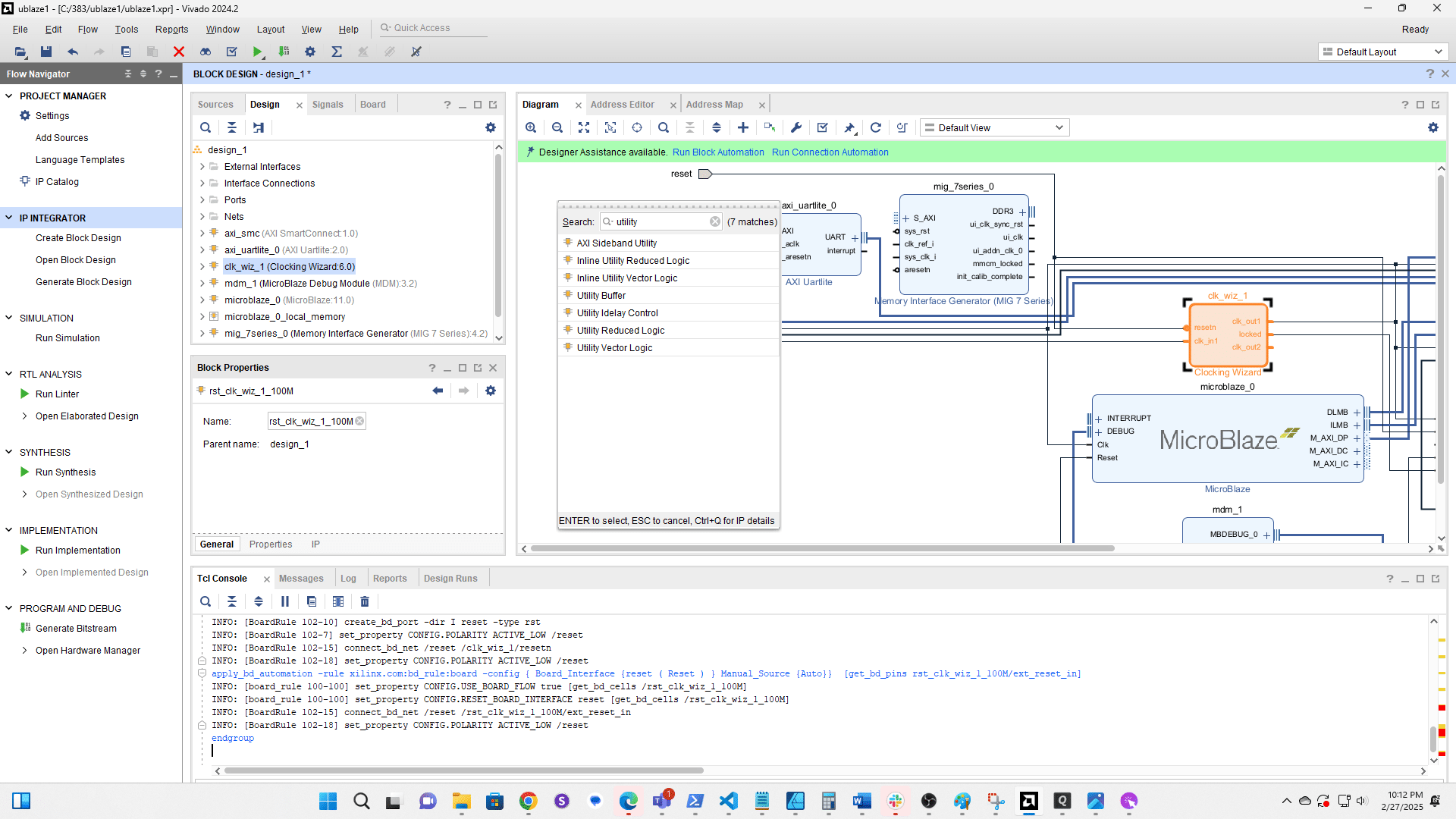Screen dimensions: 1456x819
Task: Open Vivado from the Windows taskbar
Action: pos(1029,802)
